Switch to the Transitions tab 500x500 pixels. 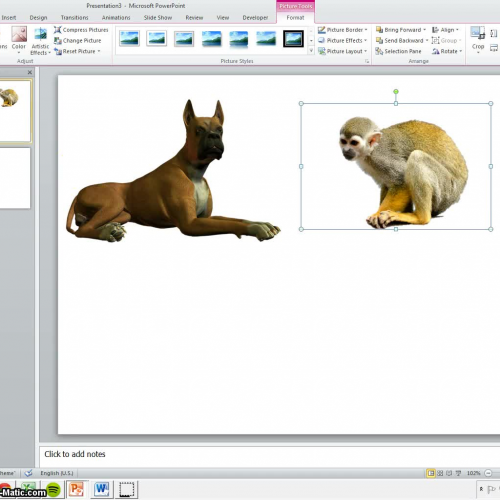(x=74, y=18)
